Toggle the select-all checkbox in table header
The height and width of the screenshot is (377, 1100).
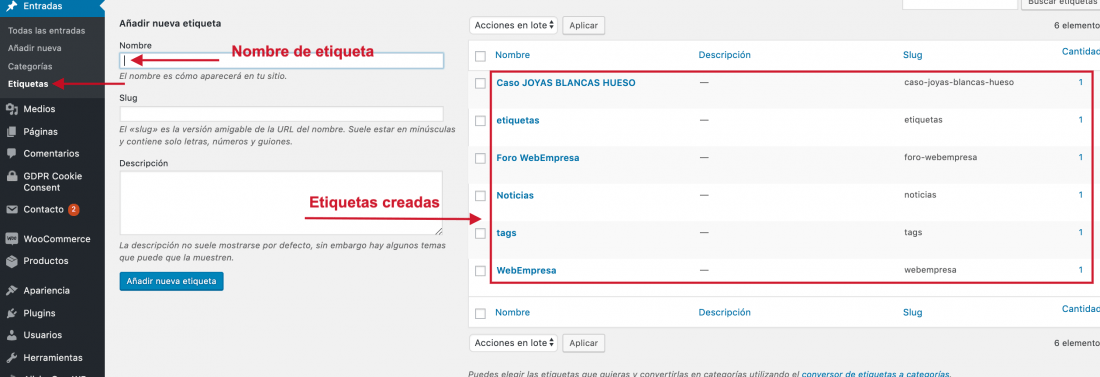(x=481, y=55)
